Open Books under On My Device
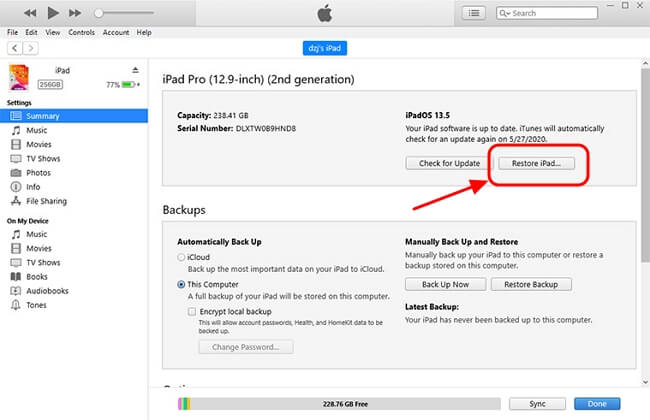 coord(37,277)
